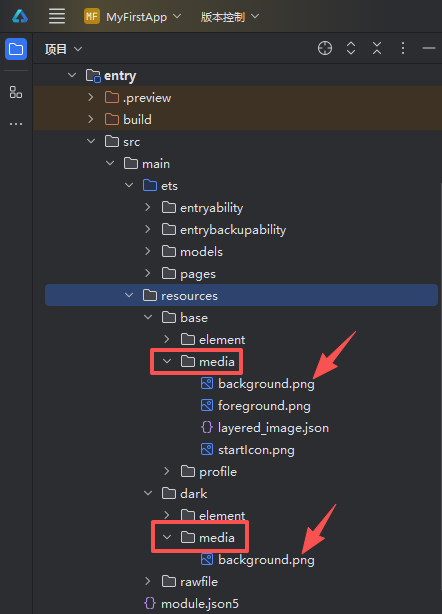Collapse the base media folder
This screenshot has height=614, width=442.
[167, 361]
